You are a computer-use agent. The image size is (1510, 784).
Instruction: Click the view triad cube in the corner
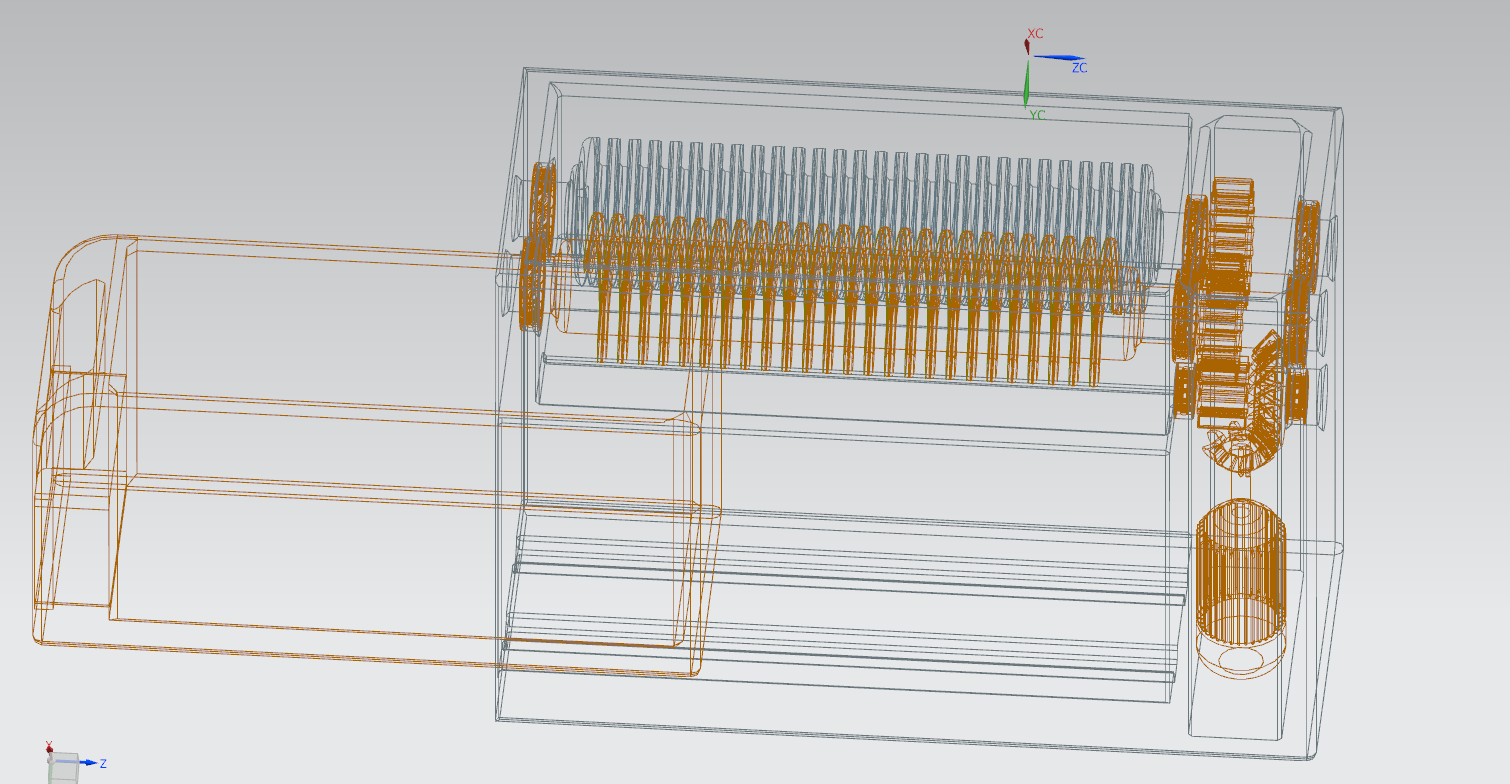click(x=63, y=766)
